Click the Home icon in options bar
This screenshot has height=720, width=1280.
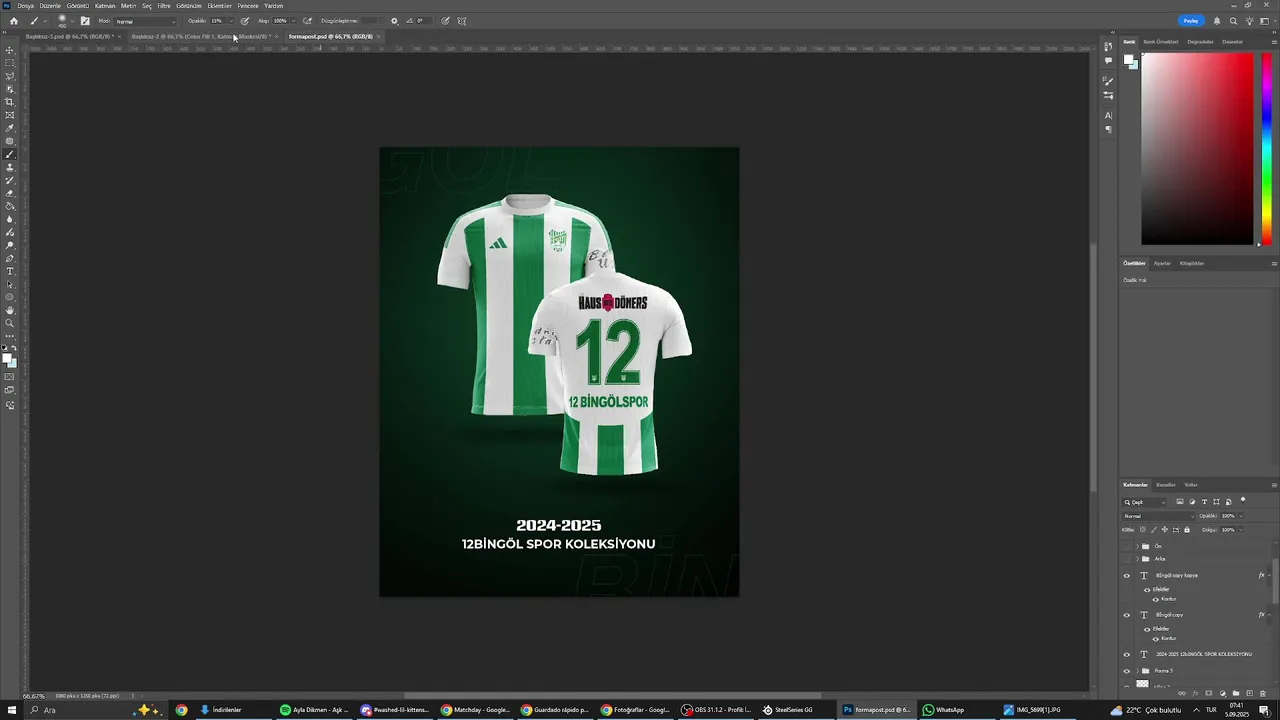[13, 21]
